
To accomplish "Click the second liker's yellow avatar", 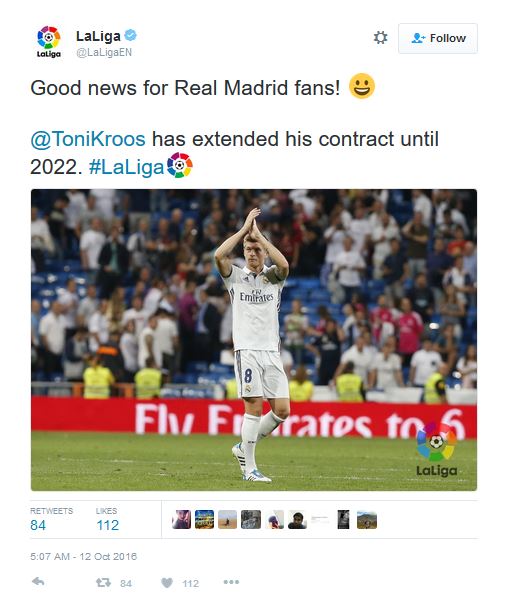I will 205,520.
